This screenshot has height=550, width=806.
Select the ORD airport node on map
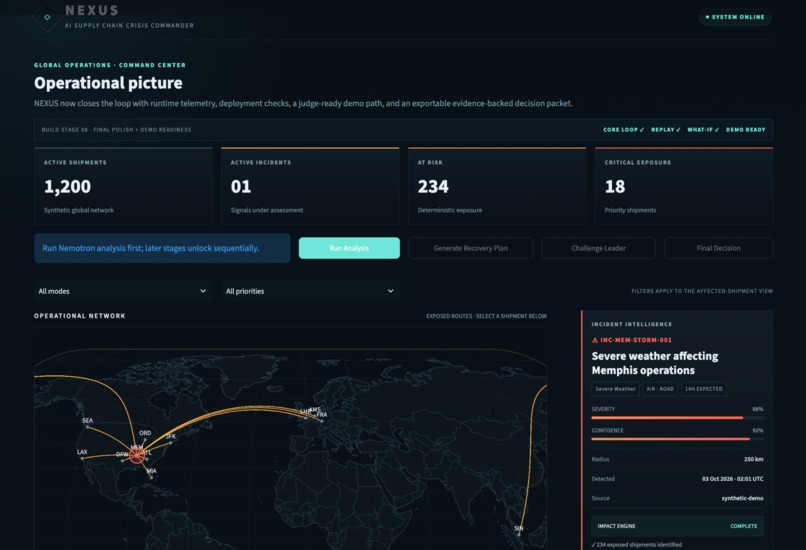tap(145, 440)
